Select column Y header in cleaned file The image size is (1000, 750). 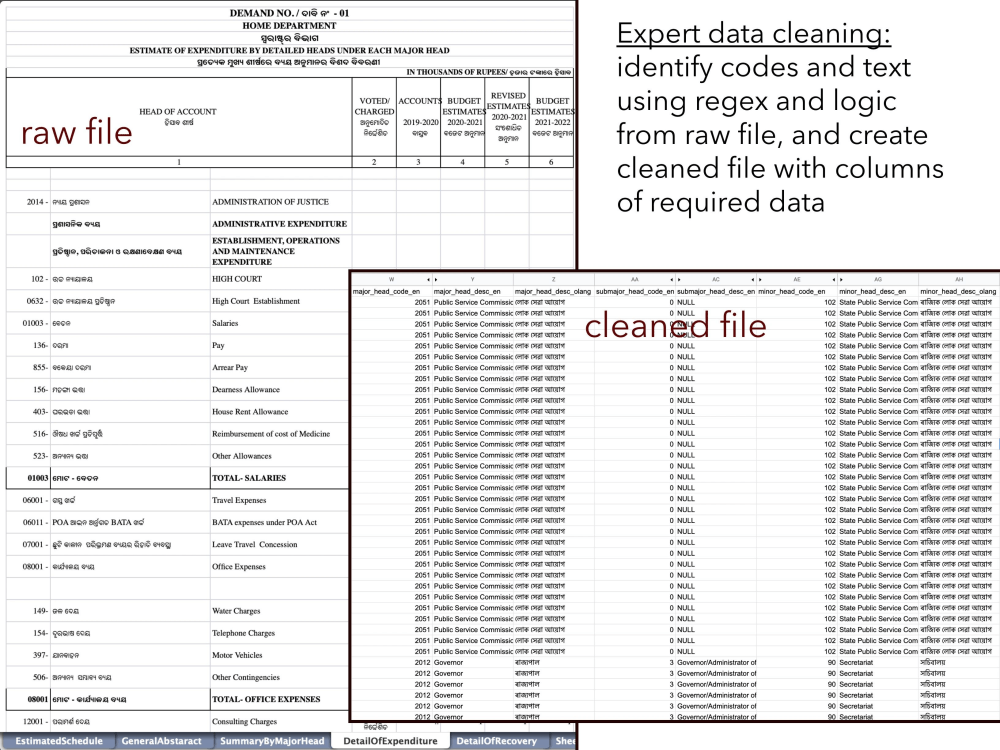point(473,279)
